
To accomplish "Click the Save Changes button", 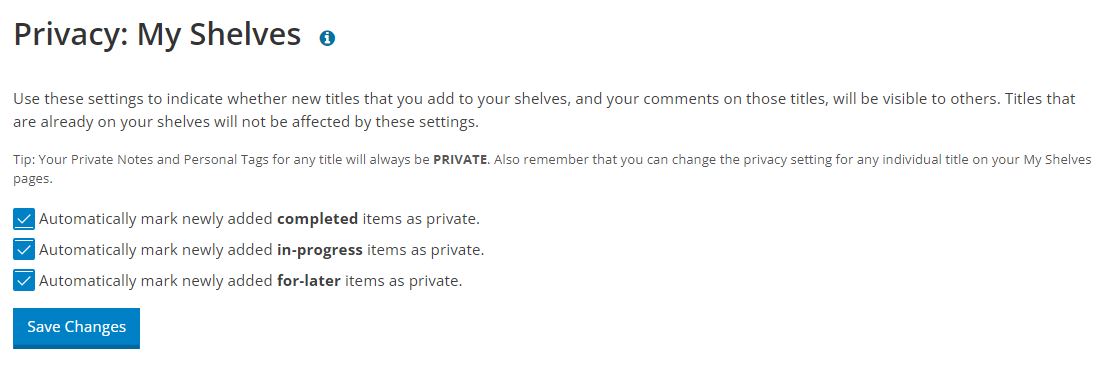I will point(76,327).
